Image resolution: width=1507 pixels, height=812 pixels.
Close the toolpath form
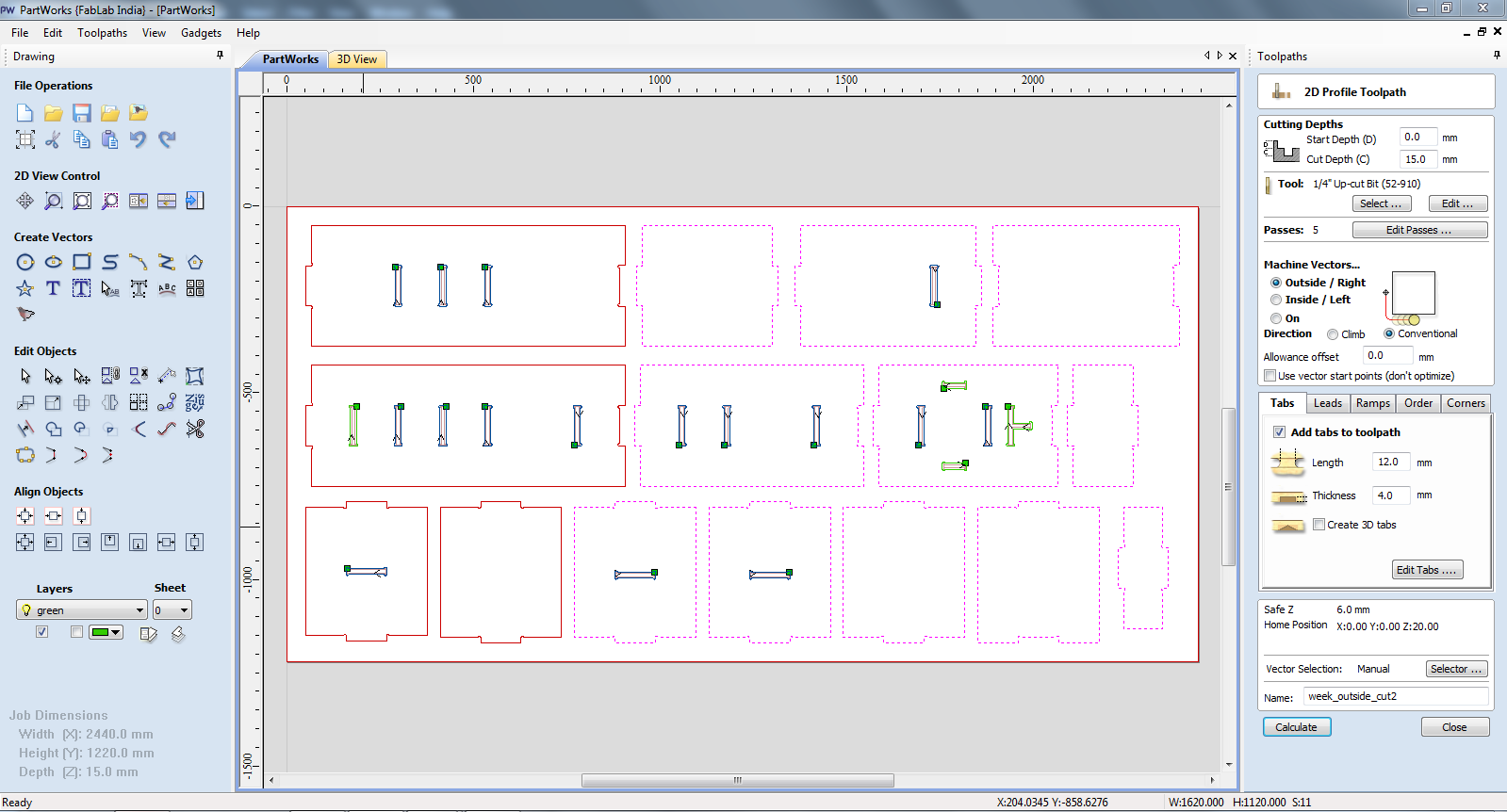[x=1455, y=727]
